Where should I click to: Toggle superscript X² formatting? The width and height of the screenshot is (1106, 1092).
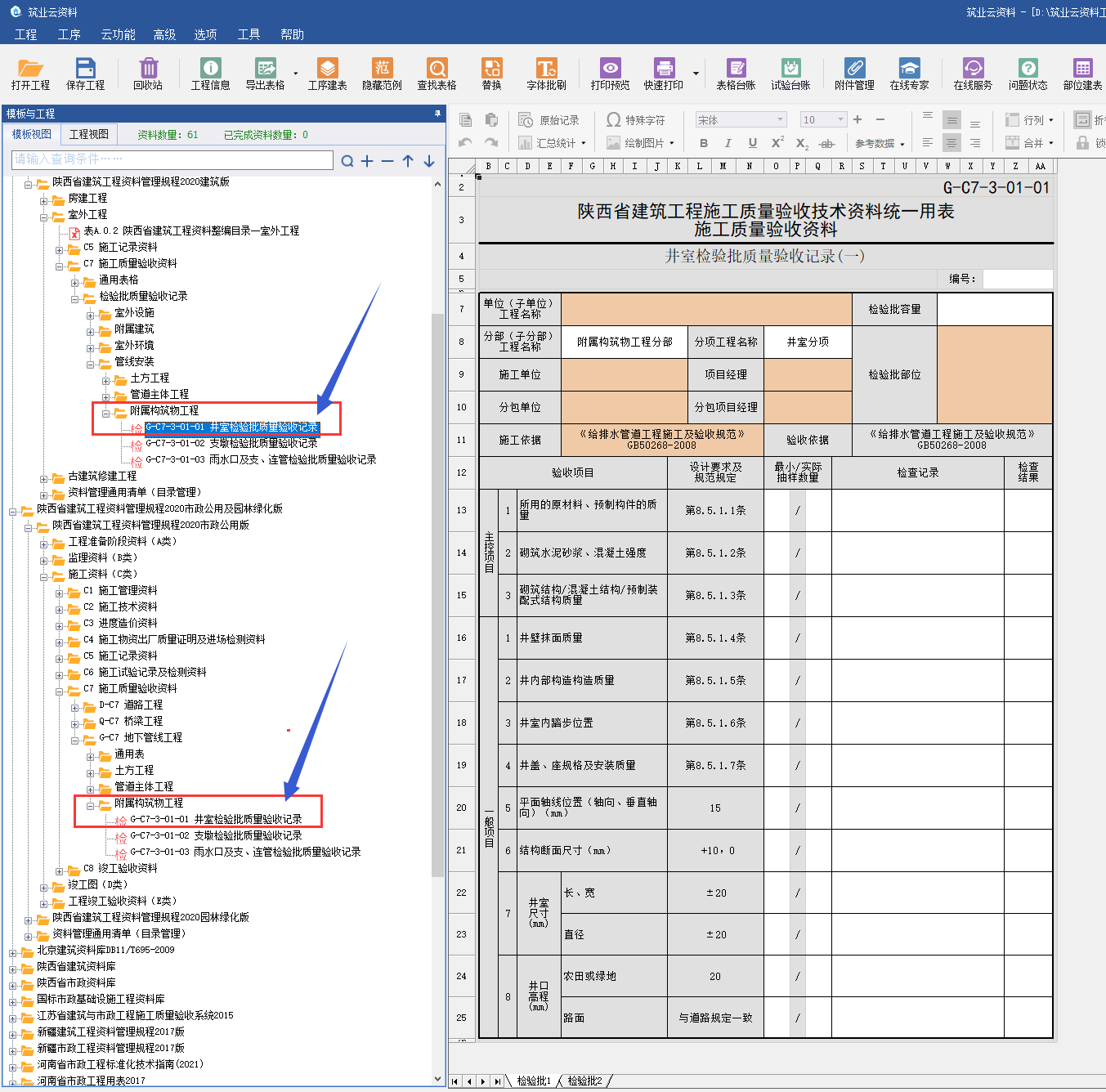(x=777, y=143)
